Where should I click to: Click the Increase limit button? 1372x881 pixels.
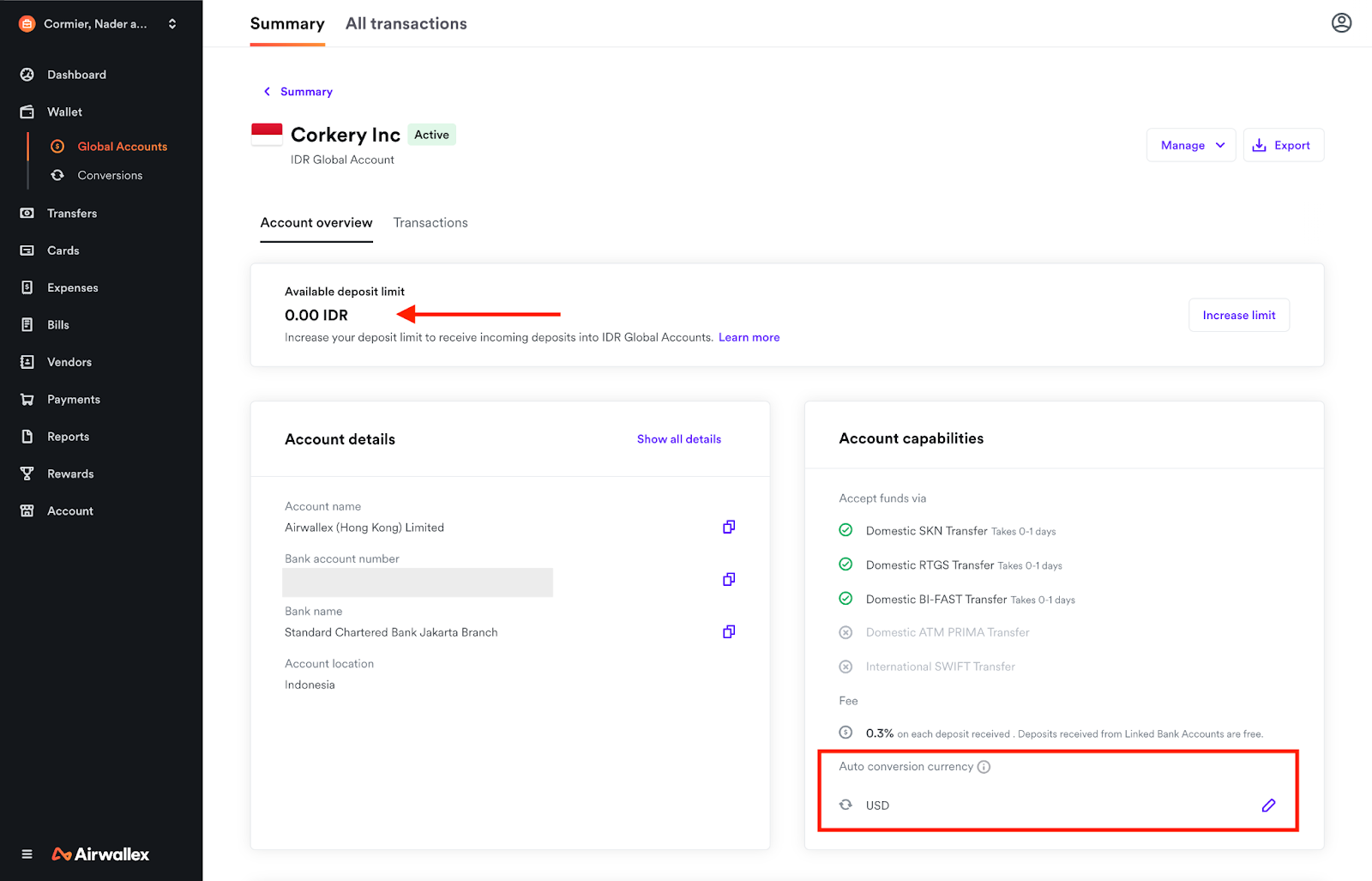click(1239, 315)
